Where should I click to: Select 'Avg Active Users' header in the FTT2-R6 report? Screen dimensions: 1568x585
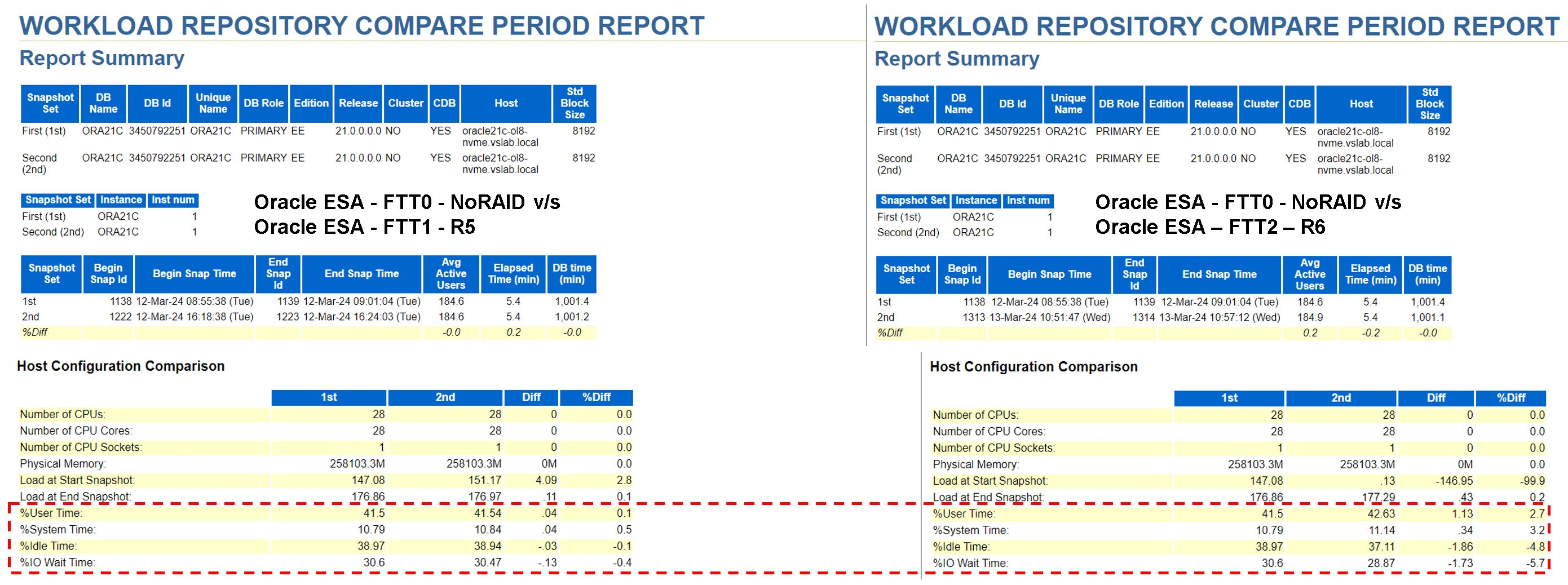pos(1310,274)
